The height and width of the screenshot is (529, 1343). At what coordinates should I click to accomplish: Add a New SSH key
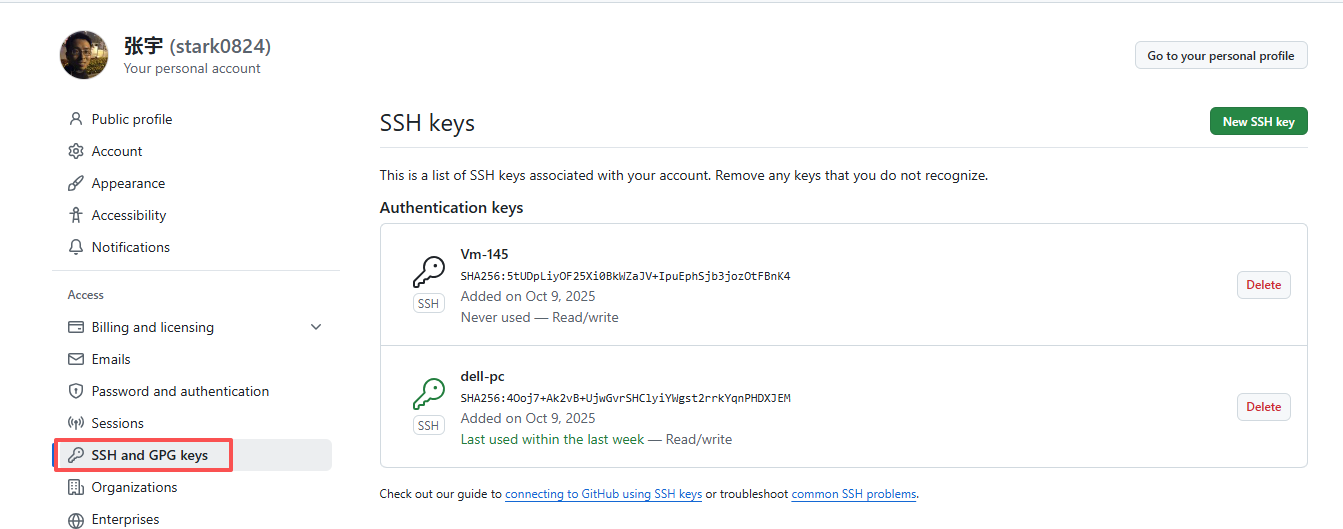point(1258,122)
